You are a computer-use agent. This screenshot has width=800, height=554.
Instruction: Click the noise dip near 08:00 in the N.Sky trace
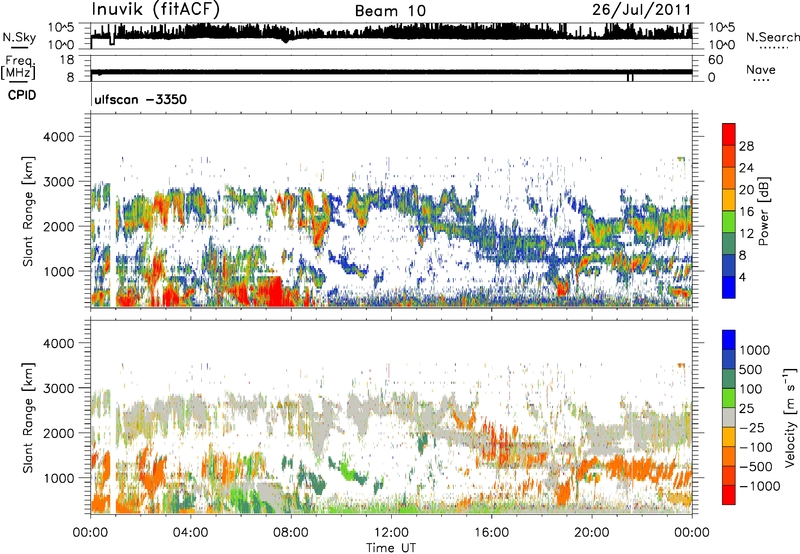[x=285, y=40]
